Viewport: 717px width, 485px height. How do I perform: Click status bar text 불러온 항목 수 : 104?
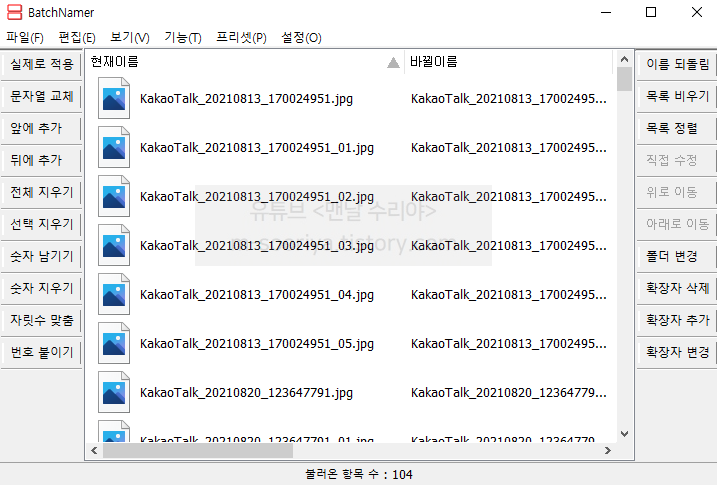[x=358, y=474]
